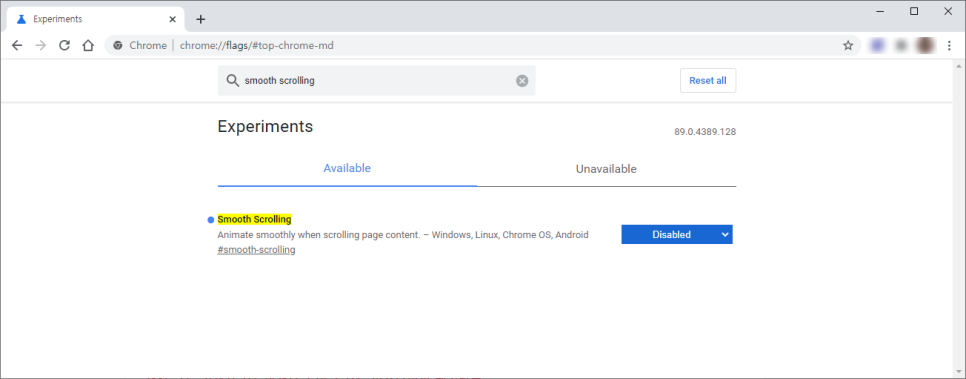Switch to the Available tab
The width and height of the screenshot is (966, 379).
pyautogui.click(x=347, y=168)
